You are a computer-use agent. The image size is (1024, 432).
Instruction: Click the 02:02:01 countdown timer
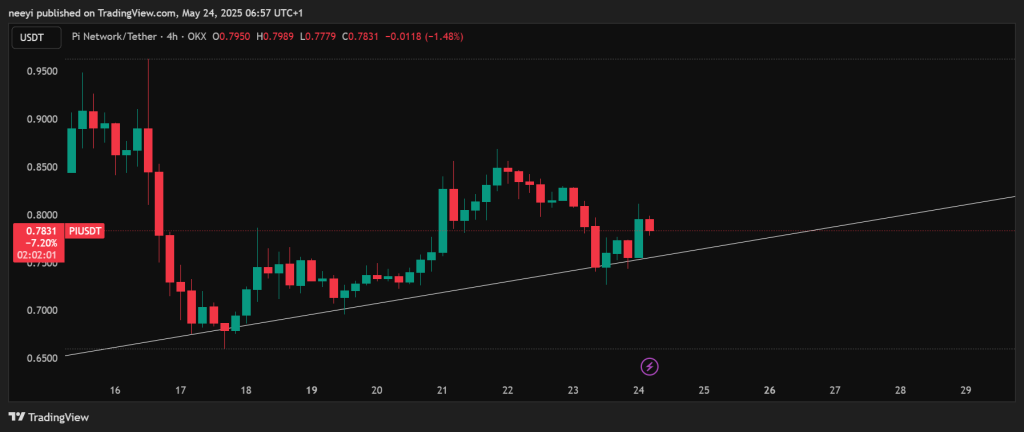[x=38, y=255]
